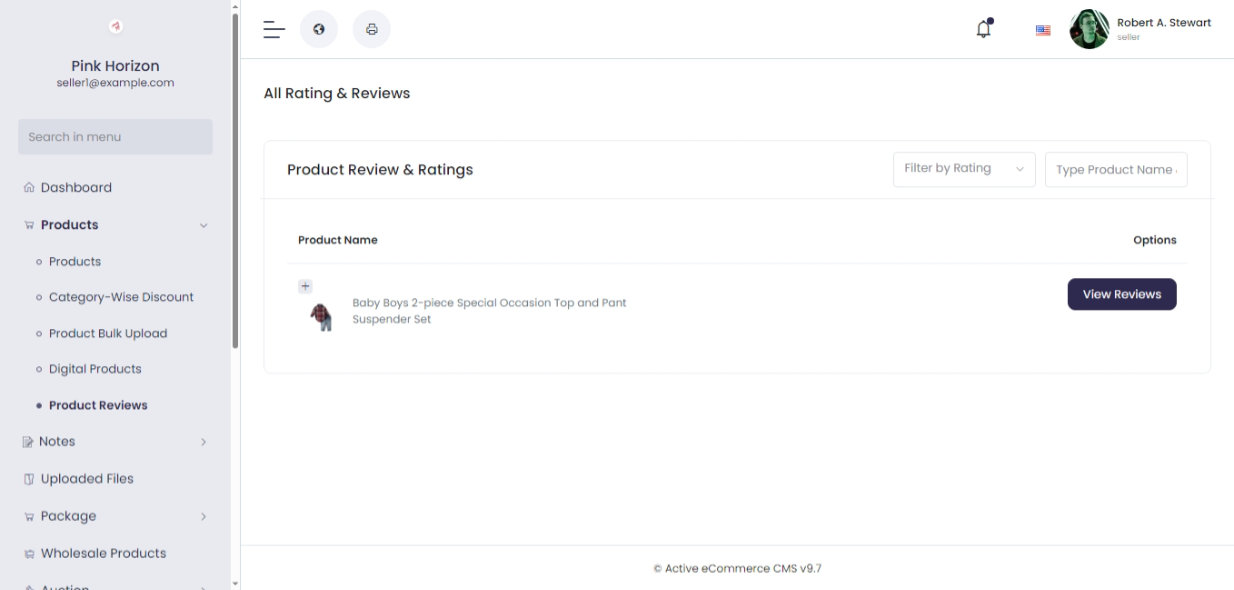Toggle the hamburger sidebar menu icon

pyautogui.click(x=274, y=29)
